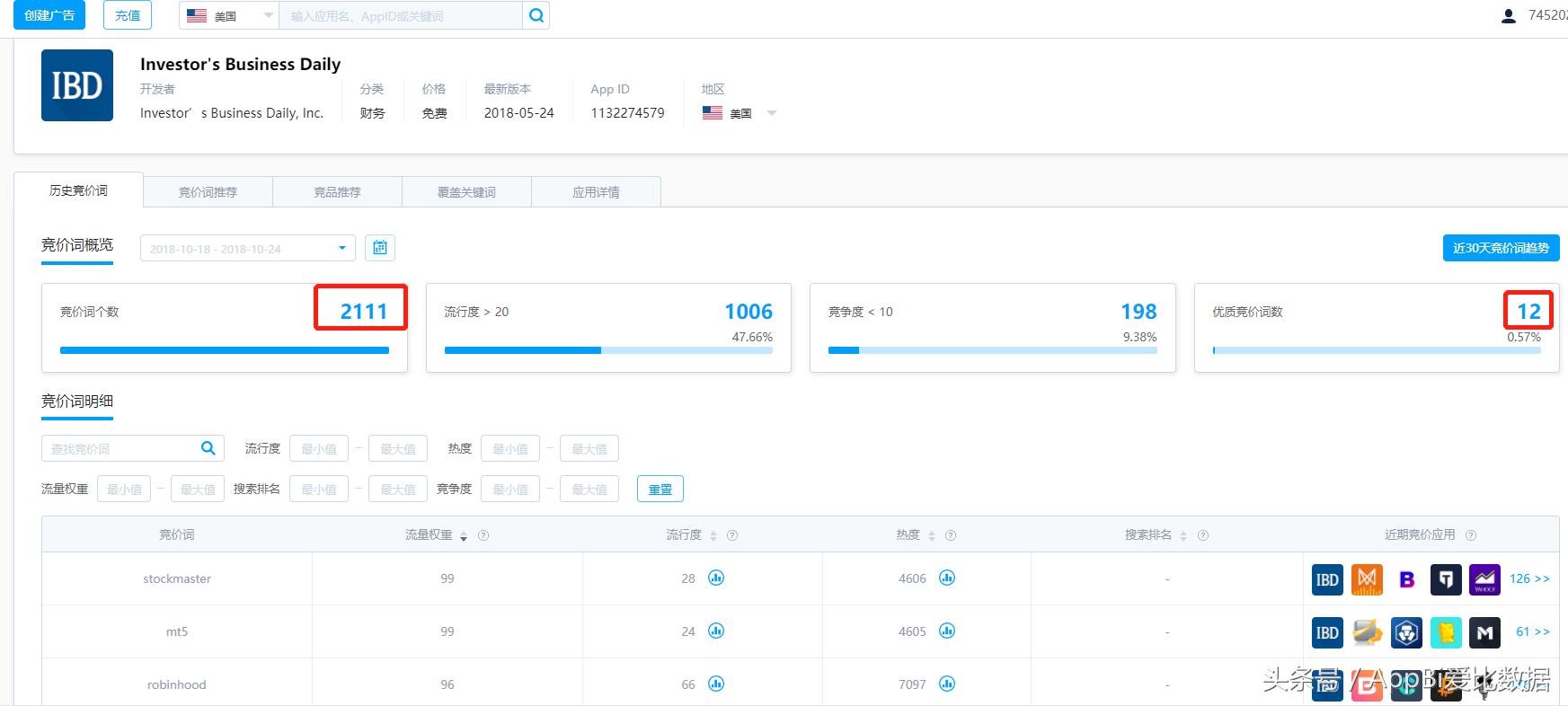This screenshot has height=706, width=1568.
Task: Open the 近30天竞价词趋势 button
Action: (x=1501, y=248)
